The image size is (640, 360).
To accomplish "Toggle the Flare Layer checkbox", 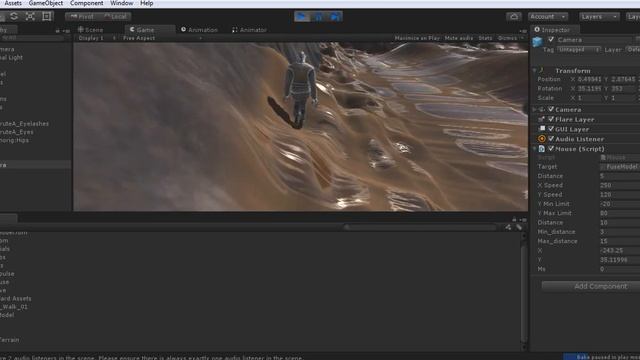I will click(x=551, y=119).
